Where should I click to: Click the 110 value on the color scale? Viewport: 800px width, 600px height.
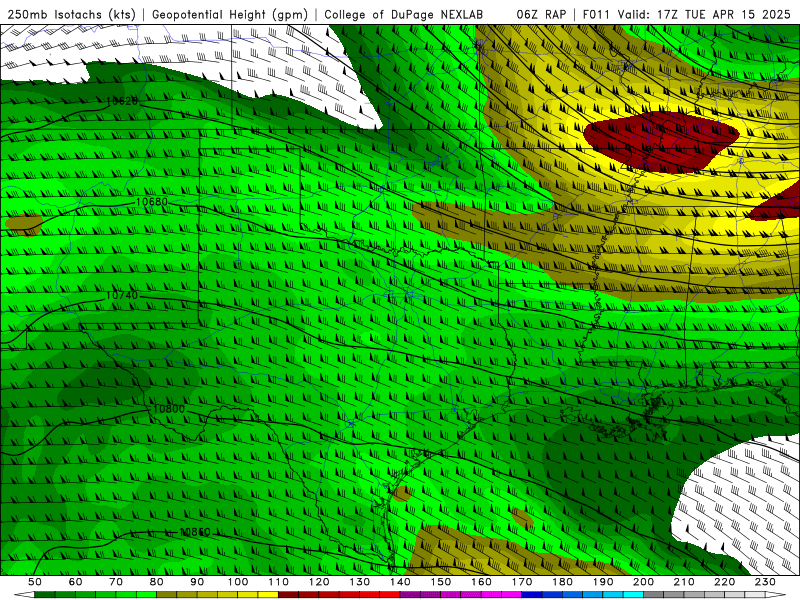278,582
